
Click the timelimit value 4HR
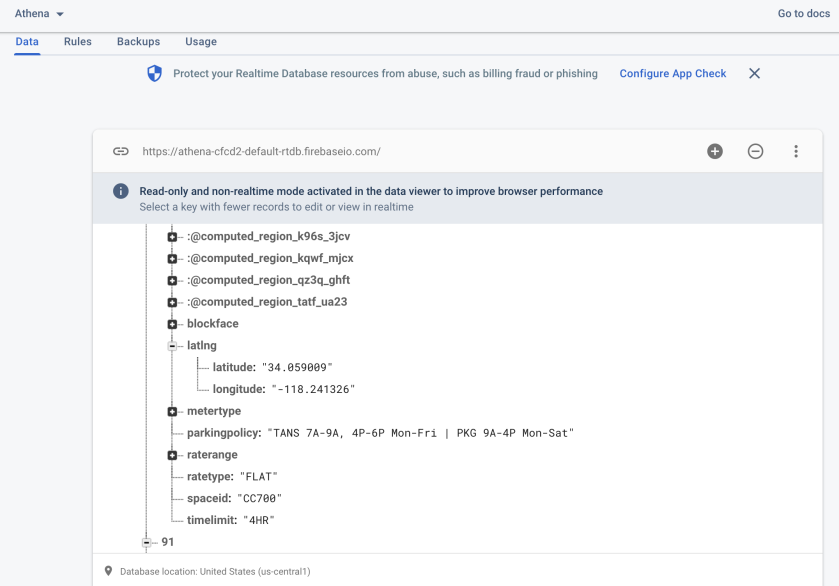click(x=259, y=520)
